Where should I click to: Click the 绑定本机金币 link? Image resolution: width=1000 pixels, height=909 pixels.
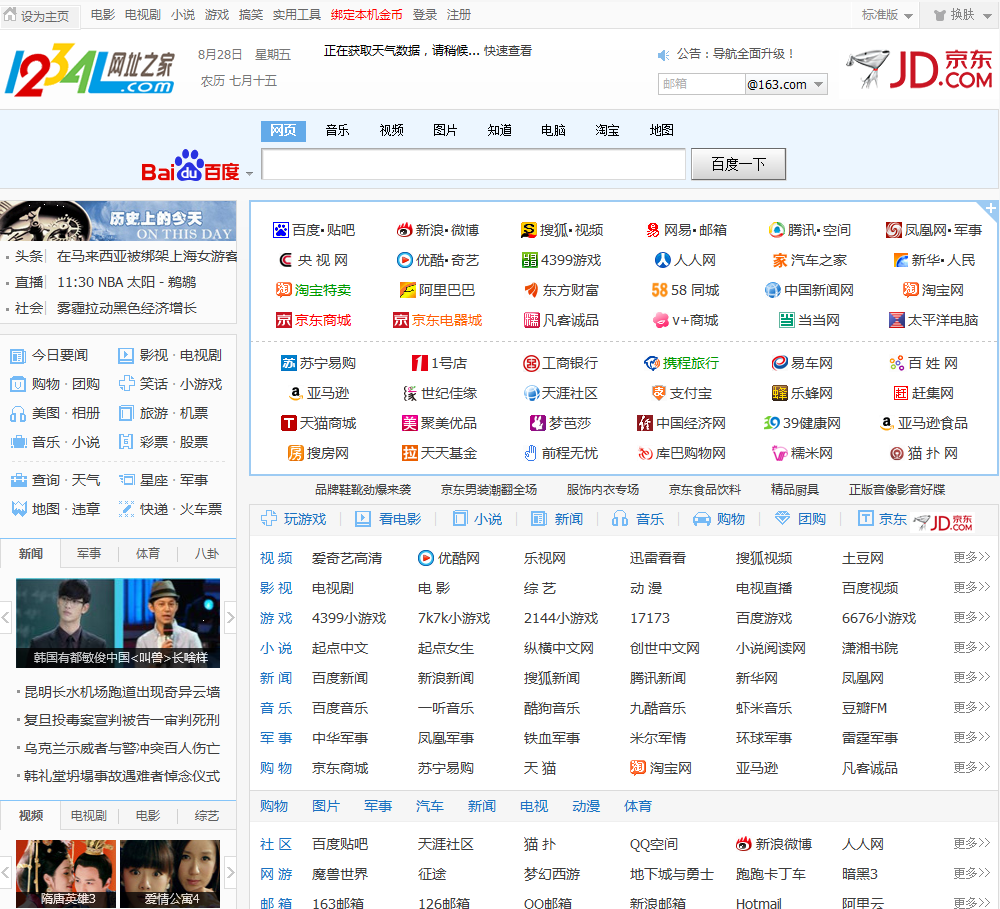tap(367, 15)
